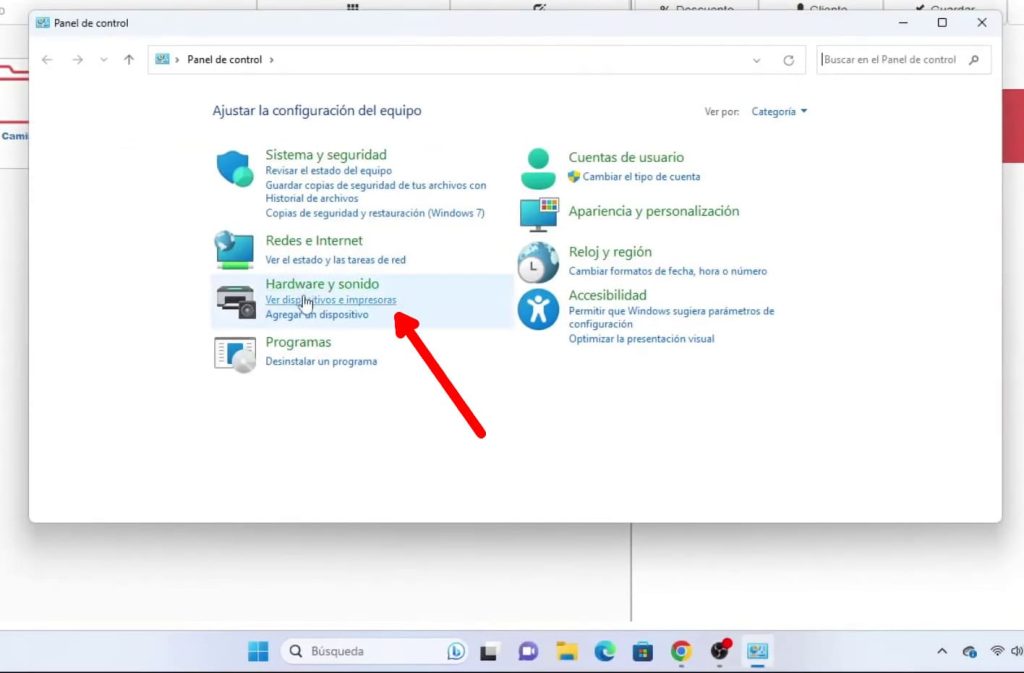The height and width of the screenshot is (673, 1024).
Task: Click the Sistema y seguridad shield icon
Action: [236, 169]
